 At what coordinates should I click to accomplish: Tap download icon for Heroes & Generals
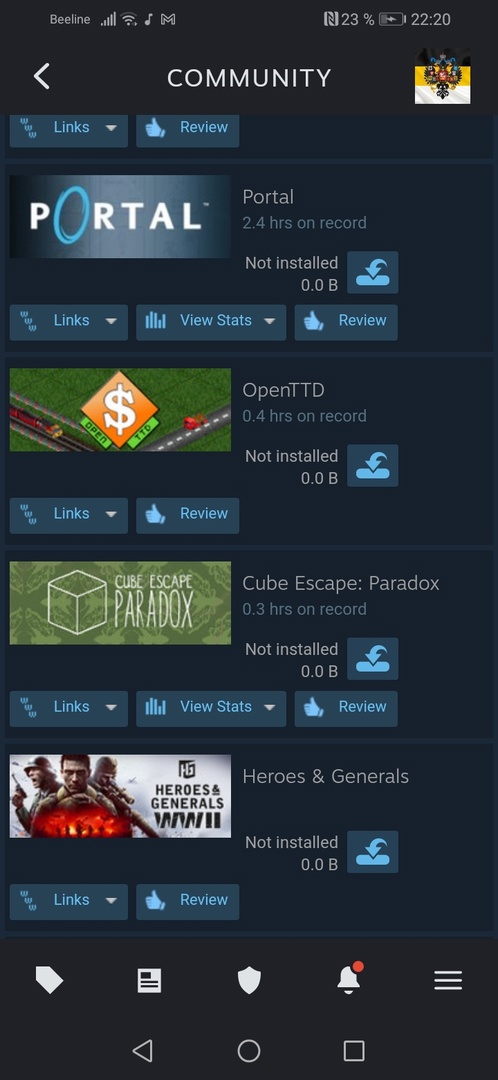click(373, 852)
